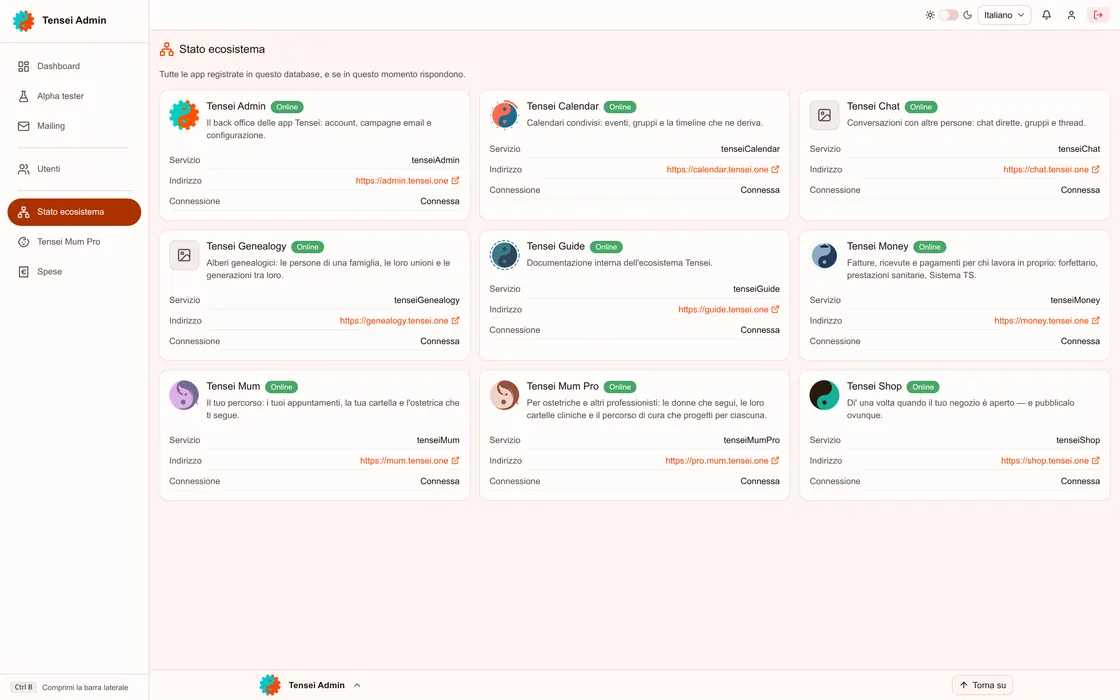Screen dimensions: 1120x700
Task: Open the https://chat.tensei.one link
Action: coord(1051,169)
